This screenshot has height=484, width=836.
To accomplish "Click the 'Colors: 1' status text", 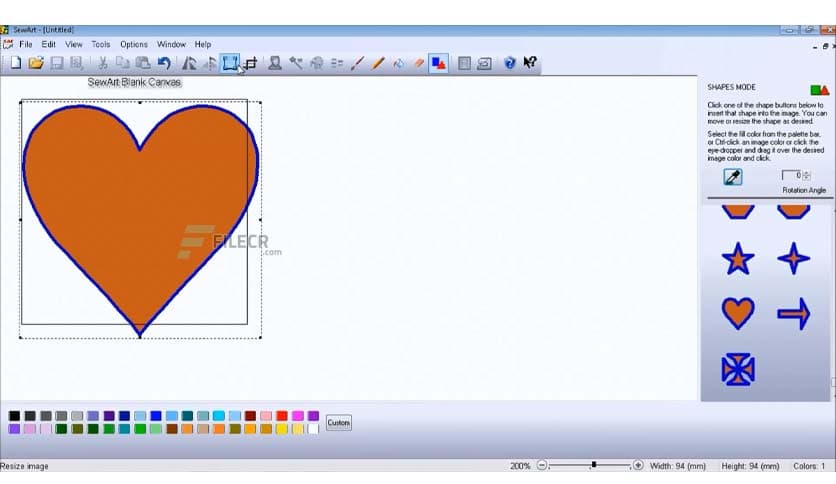I will [x=809, y=466].
